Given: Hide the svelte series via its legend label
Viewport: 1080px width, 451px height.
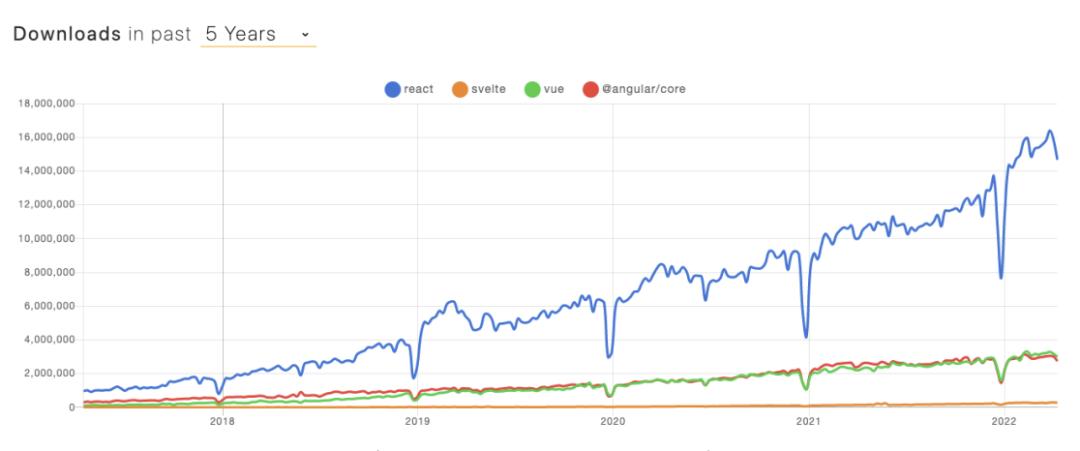Looking at the screenshot, I should pos(488,90).
